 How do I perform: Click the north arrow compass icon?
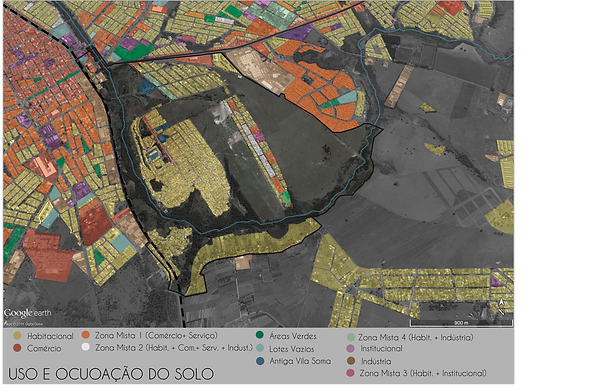[501, 307]
